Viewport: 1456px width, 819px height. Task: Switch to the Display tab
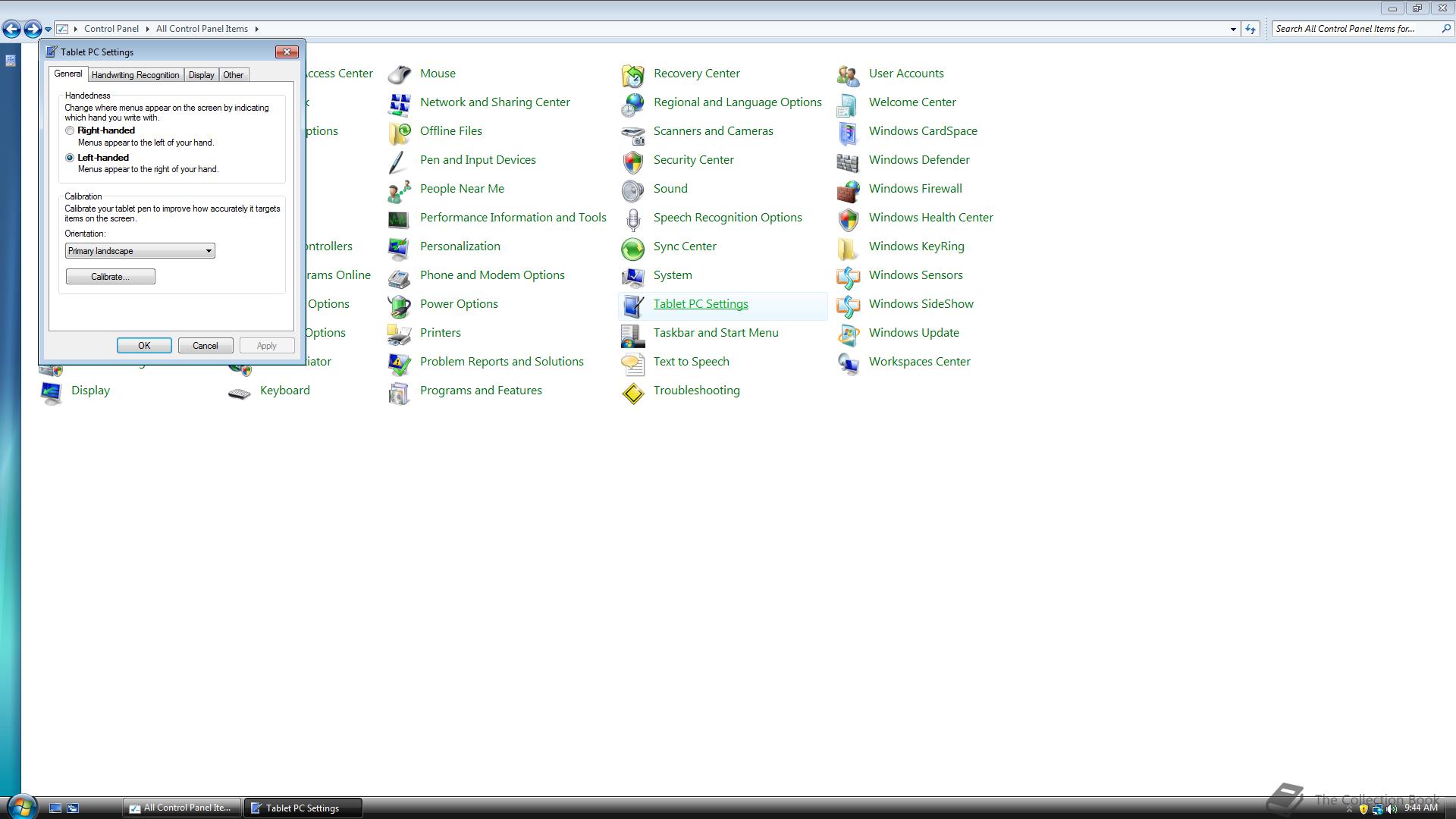point(201,75)
